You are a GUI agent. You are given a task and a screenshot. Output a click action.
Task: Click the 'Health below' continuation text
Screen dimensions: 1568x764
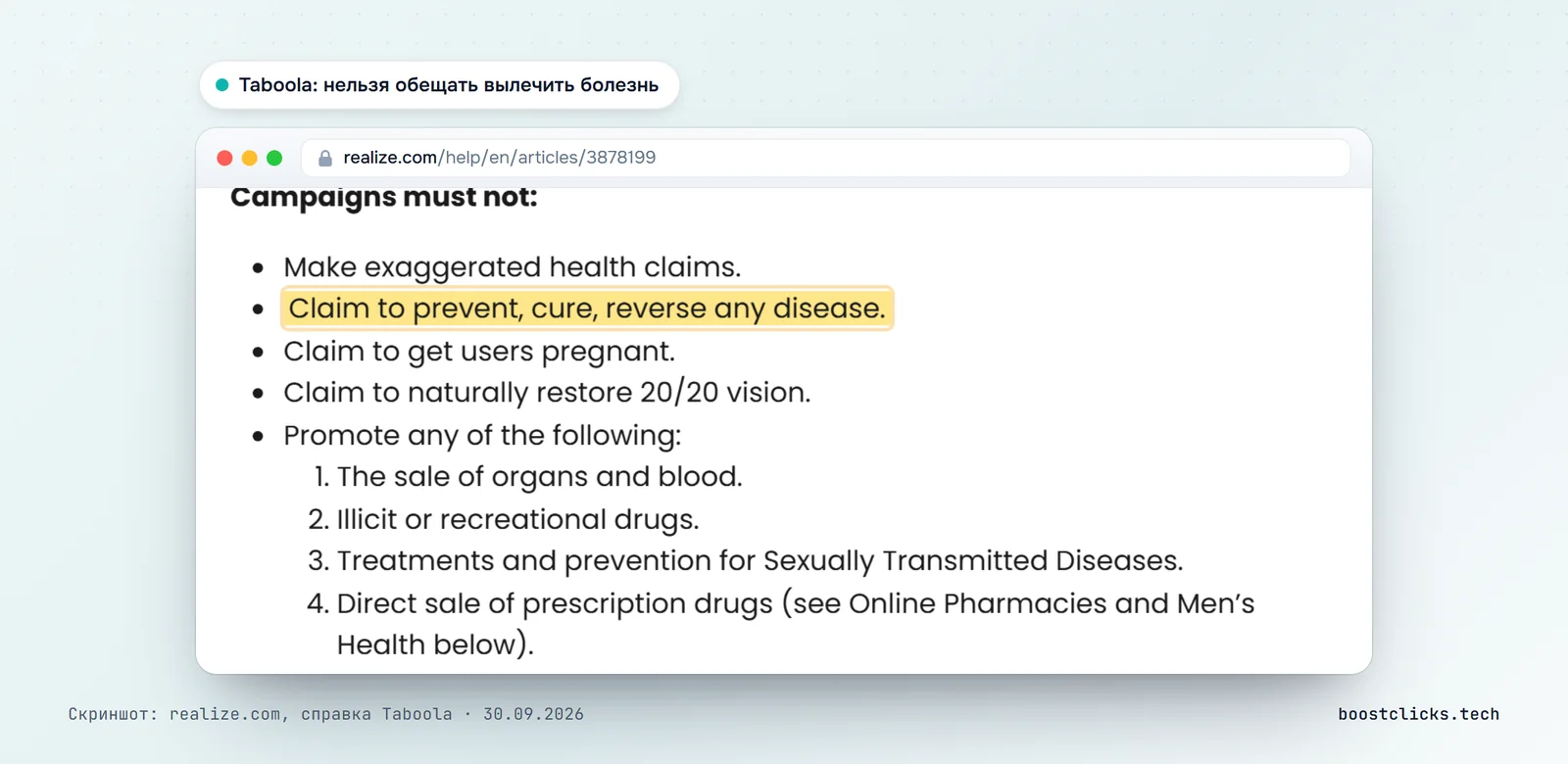435,645
